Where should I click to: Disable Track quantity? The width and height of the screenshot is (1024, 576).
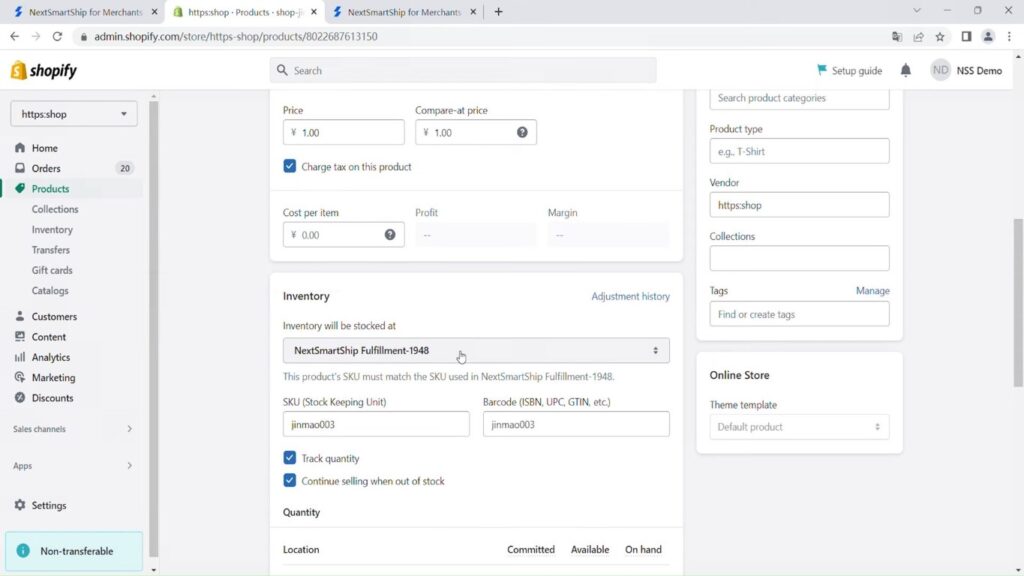point(290,458)
